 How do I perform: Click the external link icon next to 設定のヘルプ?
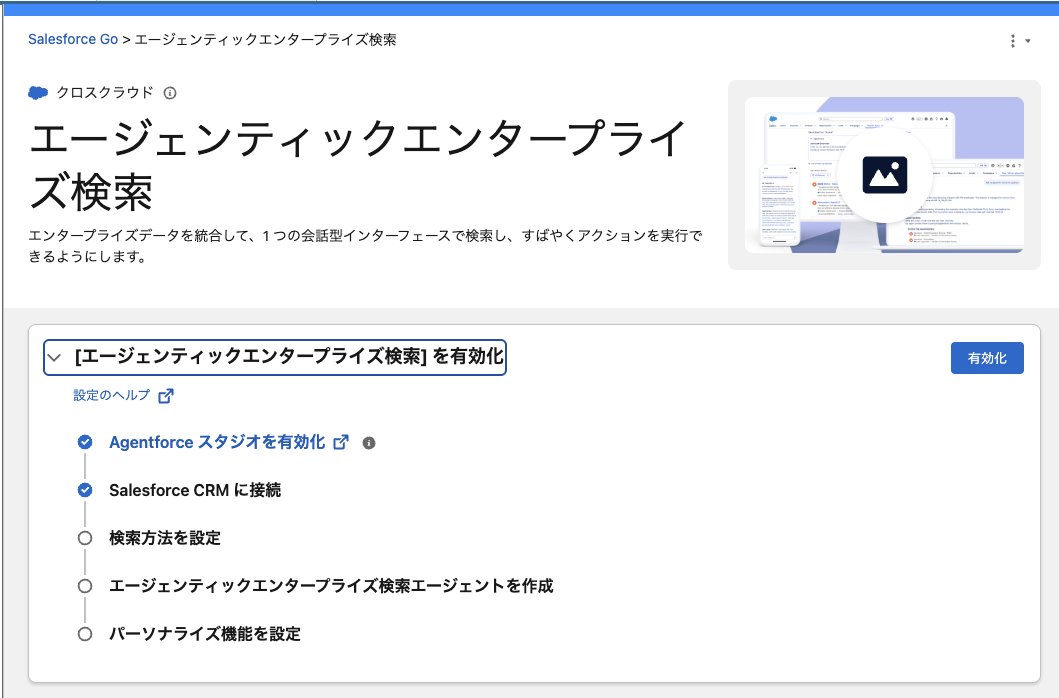click(165, 396)
